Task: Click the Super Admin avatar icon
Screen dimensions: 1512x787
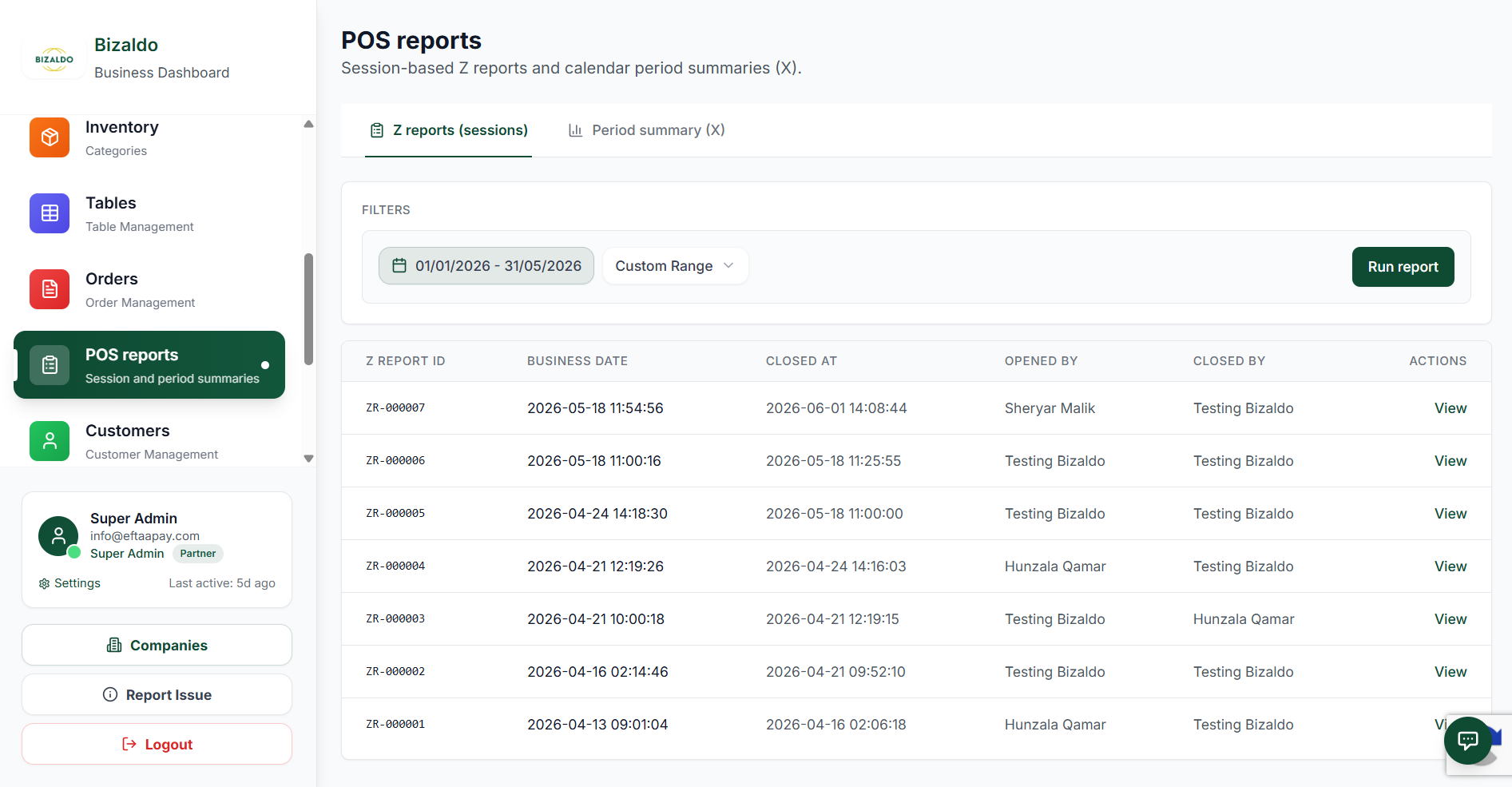Action: click(58, 536)
